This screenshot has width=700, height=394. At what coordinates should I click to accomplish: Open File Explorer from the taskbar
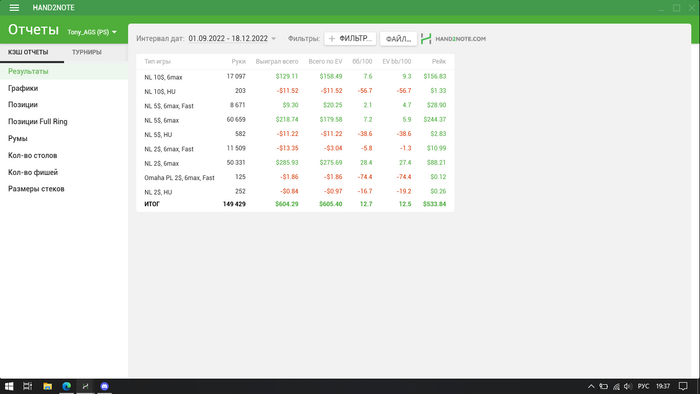point(47,386)
